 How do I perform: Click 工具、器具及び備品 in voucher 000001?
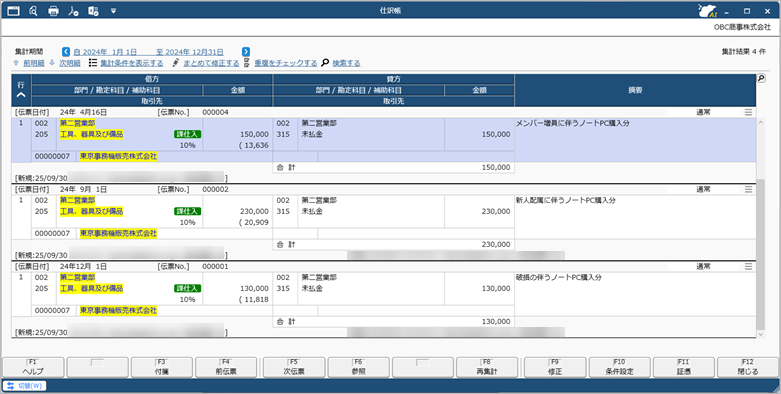(x=91, y=289)
